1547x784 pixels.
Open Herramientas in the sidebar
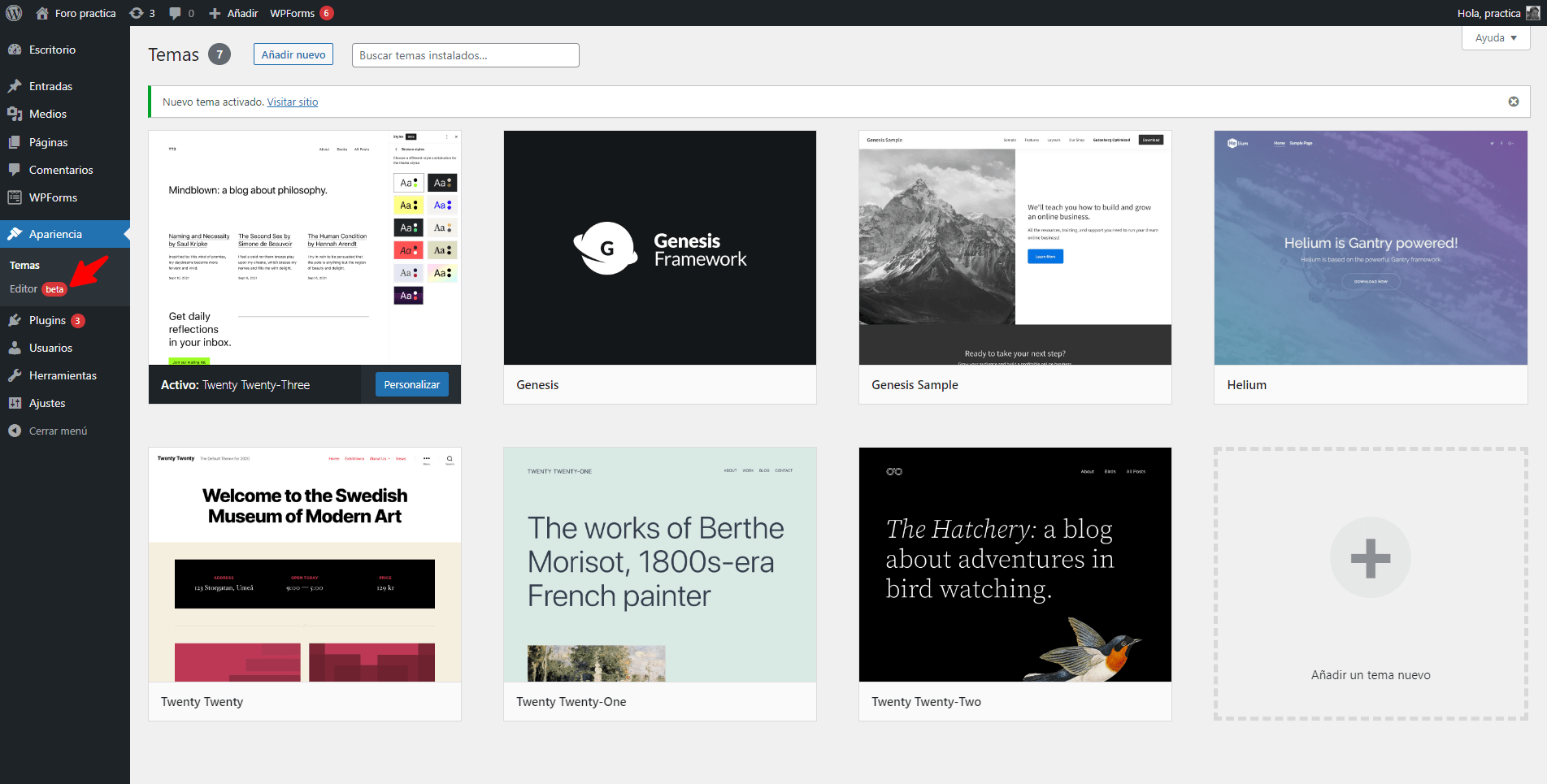(63, 375)
